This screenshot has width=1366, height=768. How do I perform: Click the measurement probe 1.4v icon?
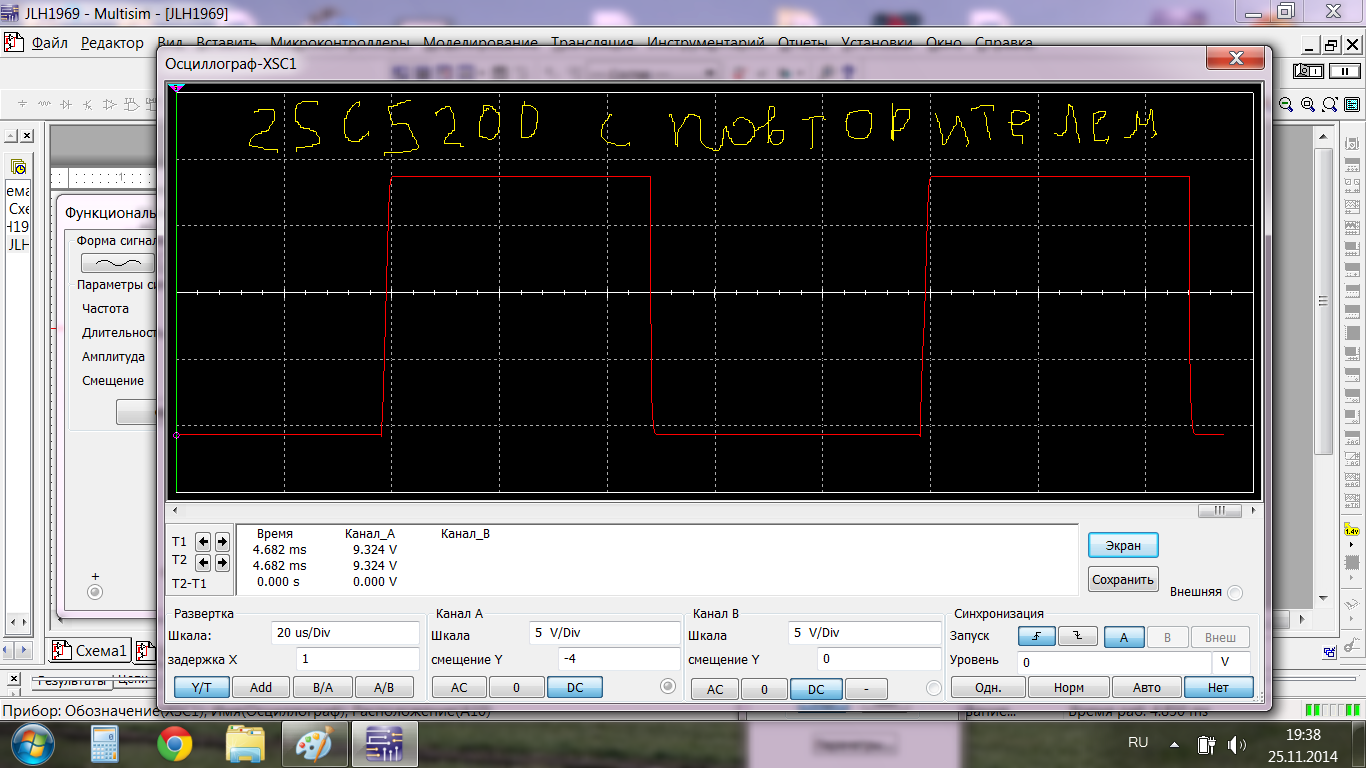coord(1352,531)
